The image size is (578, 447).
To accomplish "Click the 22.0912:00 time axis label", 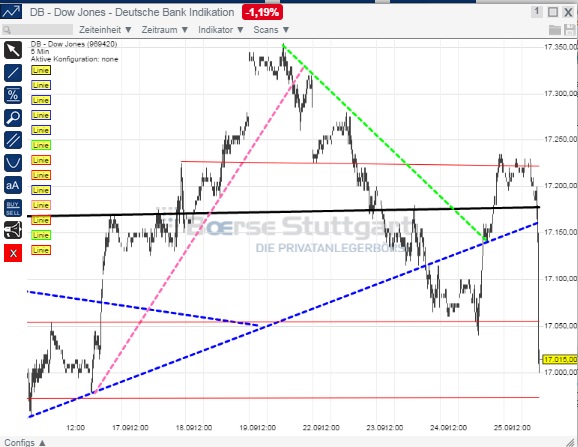I will click(x=321, y=427).
